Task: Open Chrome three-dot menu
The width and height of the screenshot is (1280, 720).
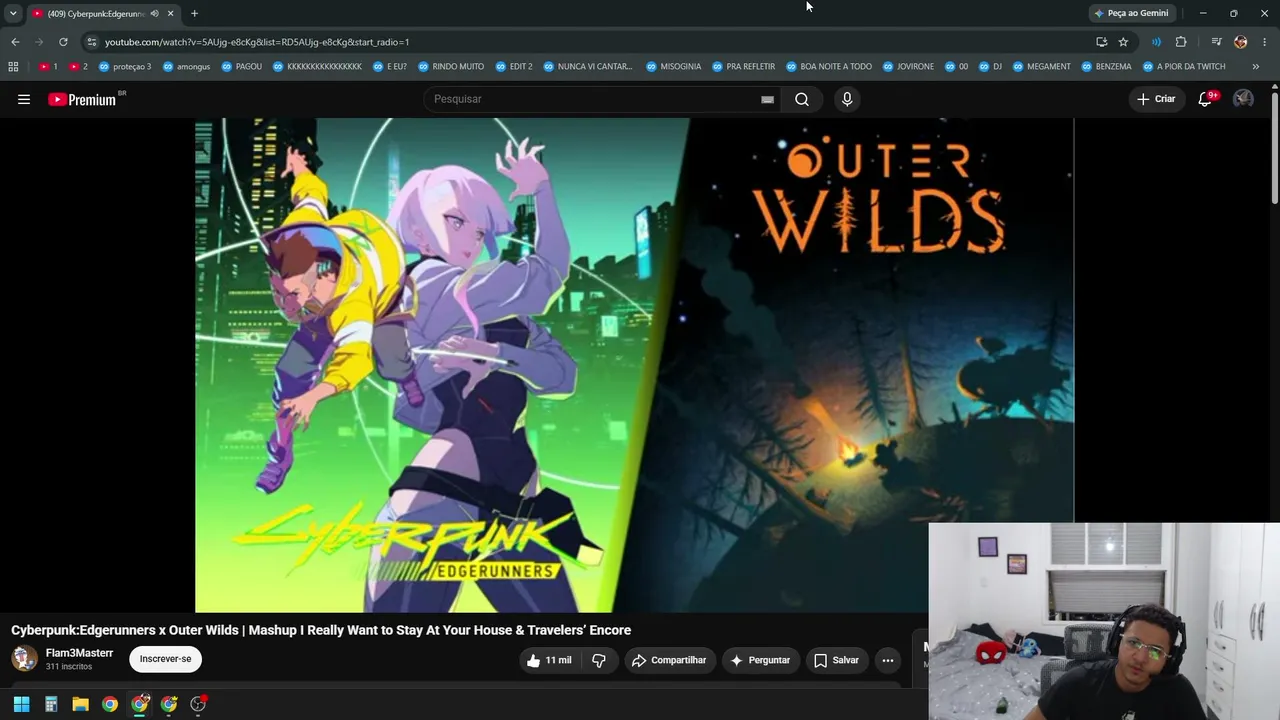Action: [1265, 42]
